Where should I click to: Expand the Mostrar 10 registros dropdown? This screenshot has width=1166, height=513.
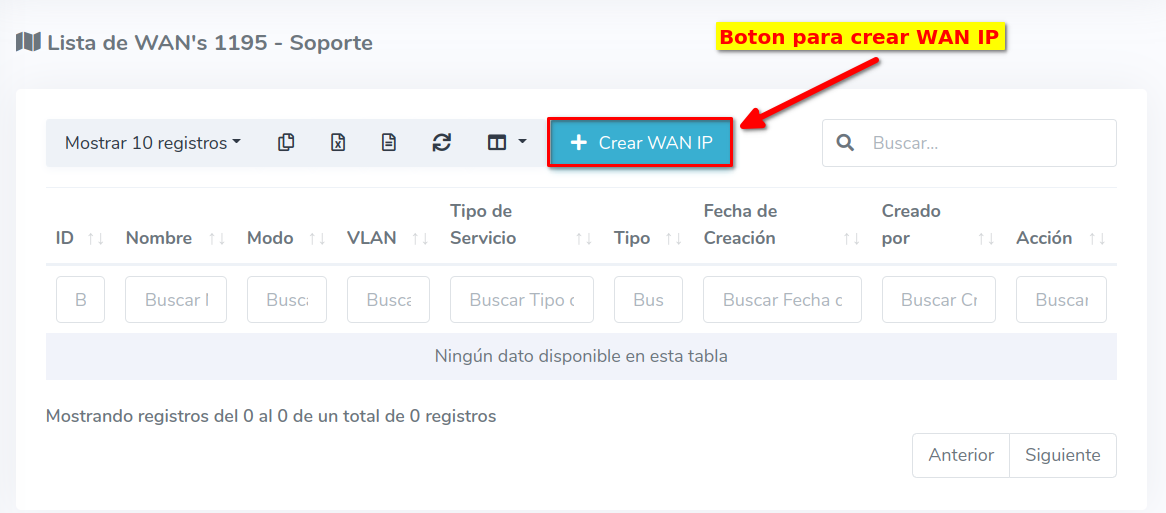pos(153,143)
